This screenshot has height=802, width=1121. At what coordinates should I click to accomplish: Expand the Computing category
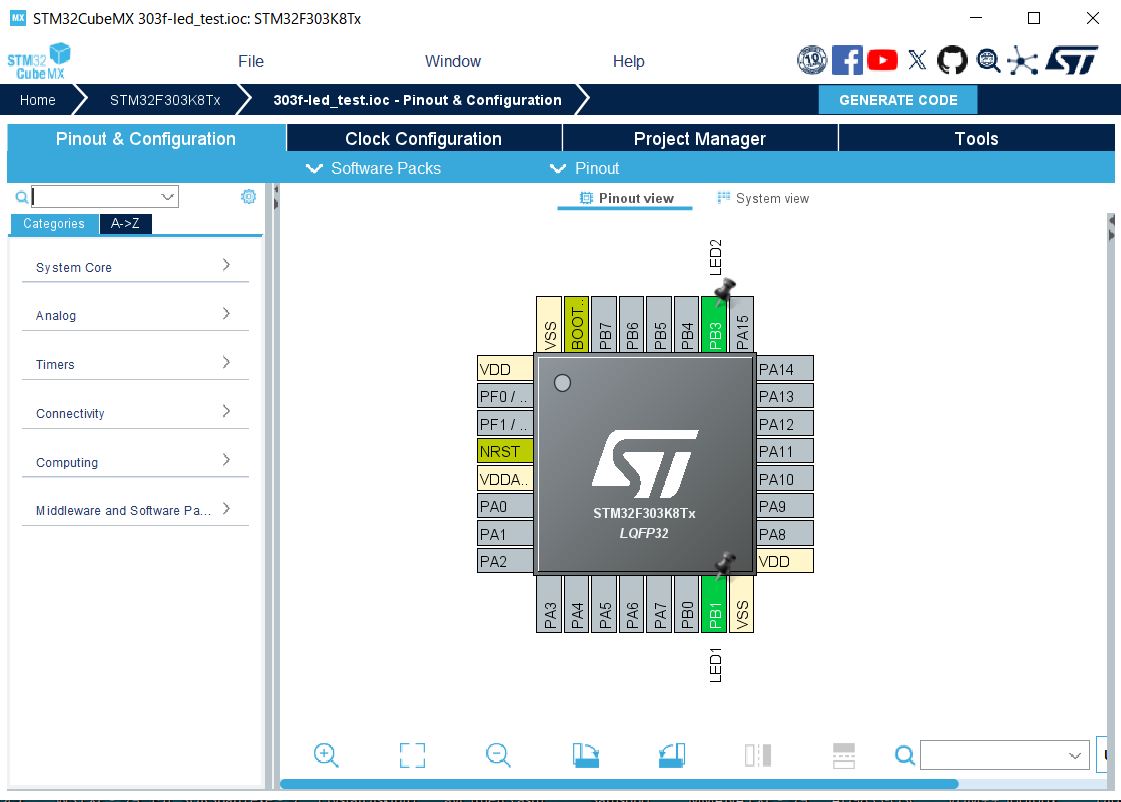135,462
